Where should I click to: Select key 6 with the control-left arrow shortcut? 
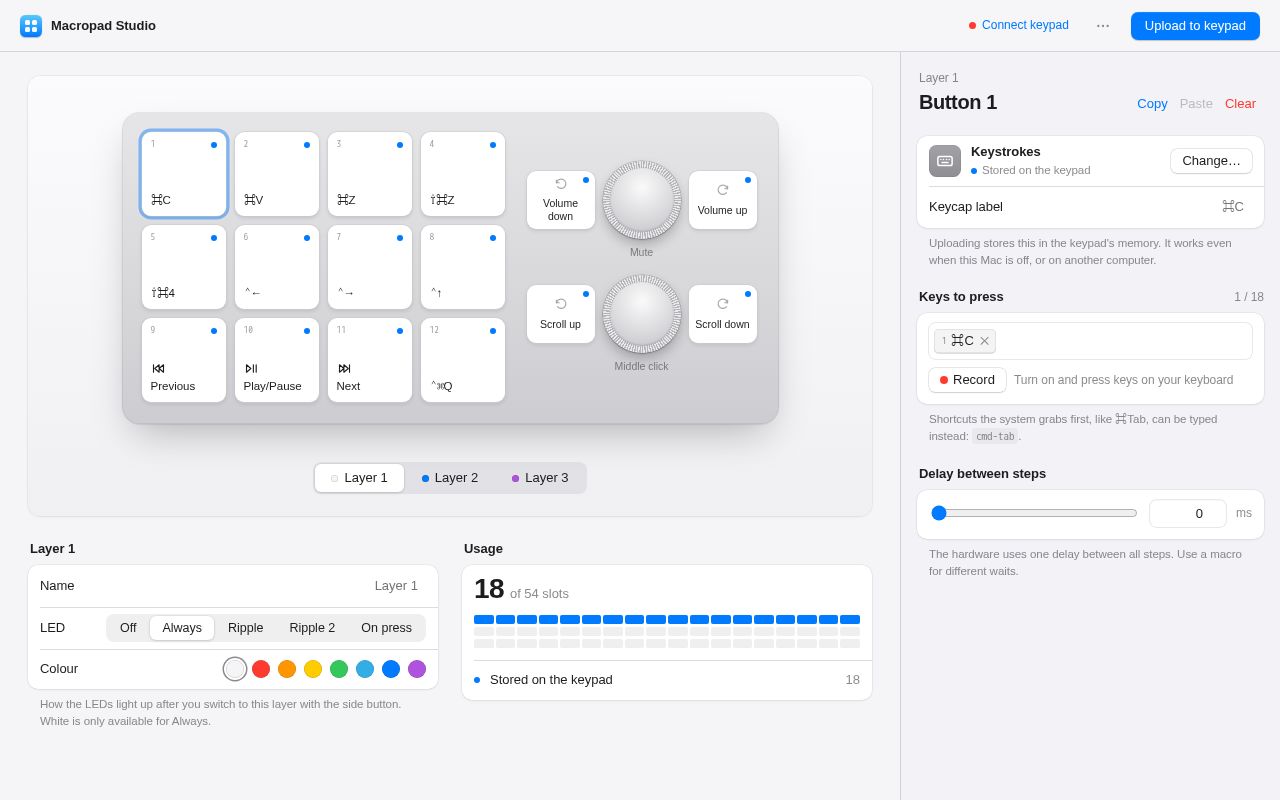tap(277, 267)
